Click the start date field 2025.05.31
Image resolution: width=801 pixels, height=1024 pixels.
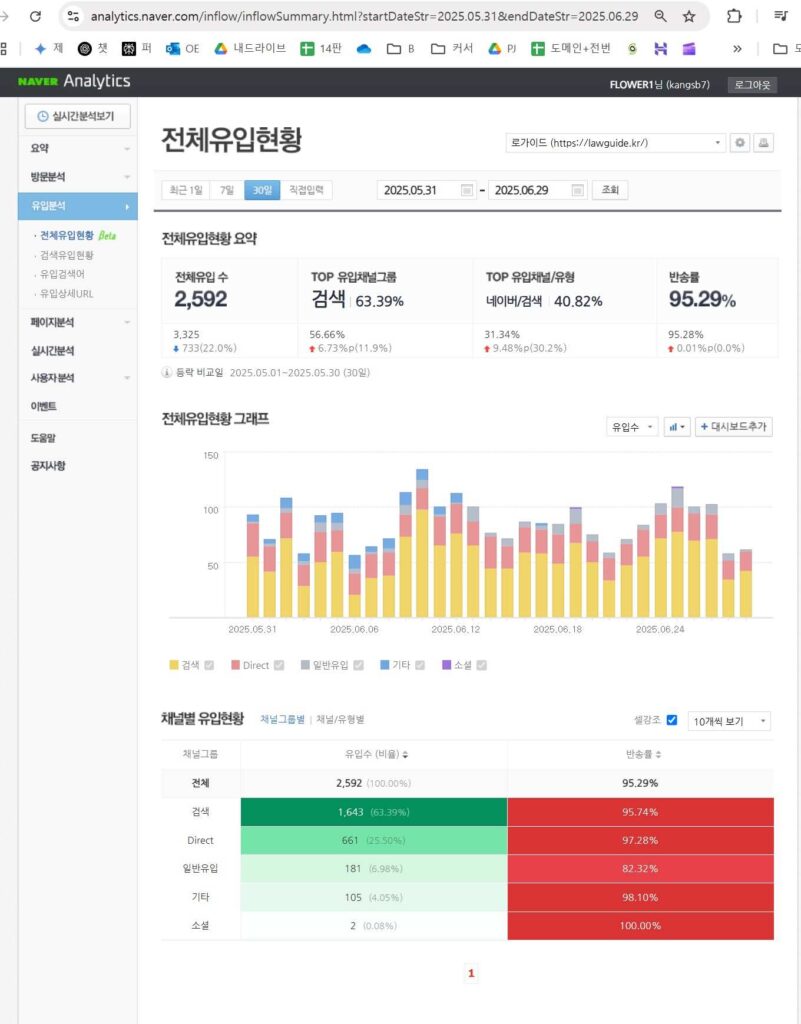426,190
